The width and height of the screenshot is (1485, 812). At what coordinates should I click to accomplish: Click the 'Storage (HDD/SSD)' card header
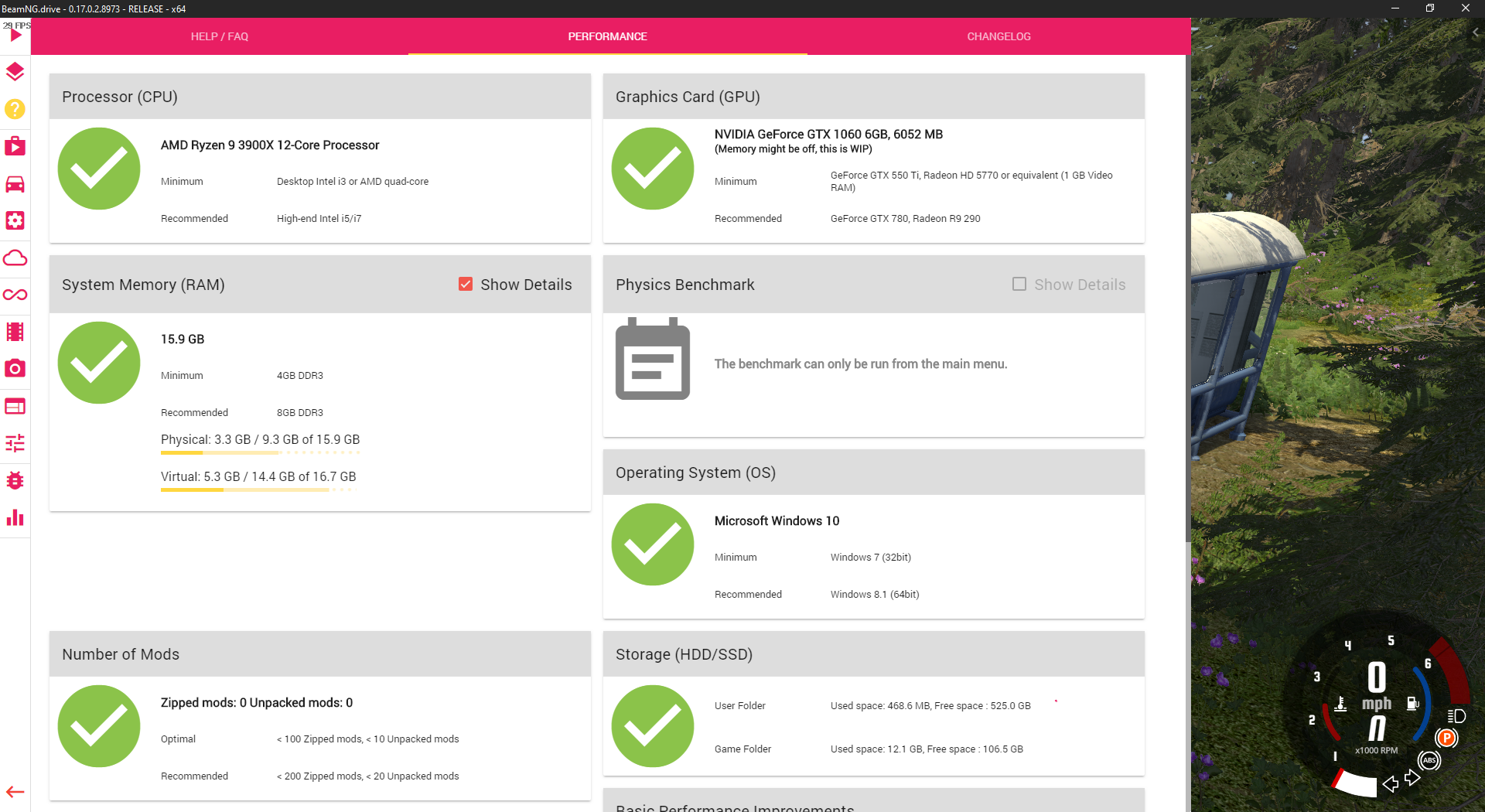[874, 654]
